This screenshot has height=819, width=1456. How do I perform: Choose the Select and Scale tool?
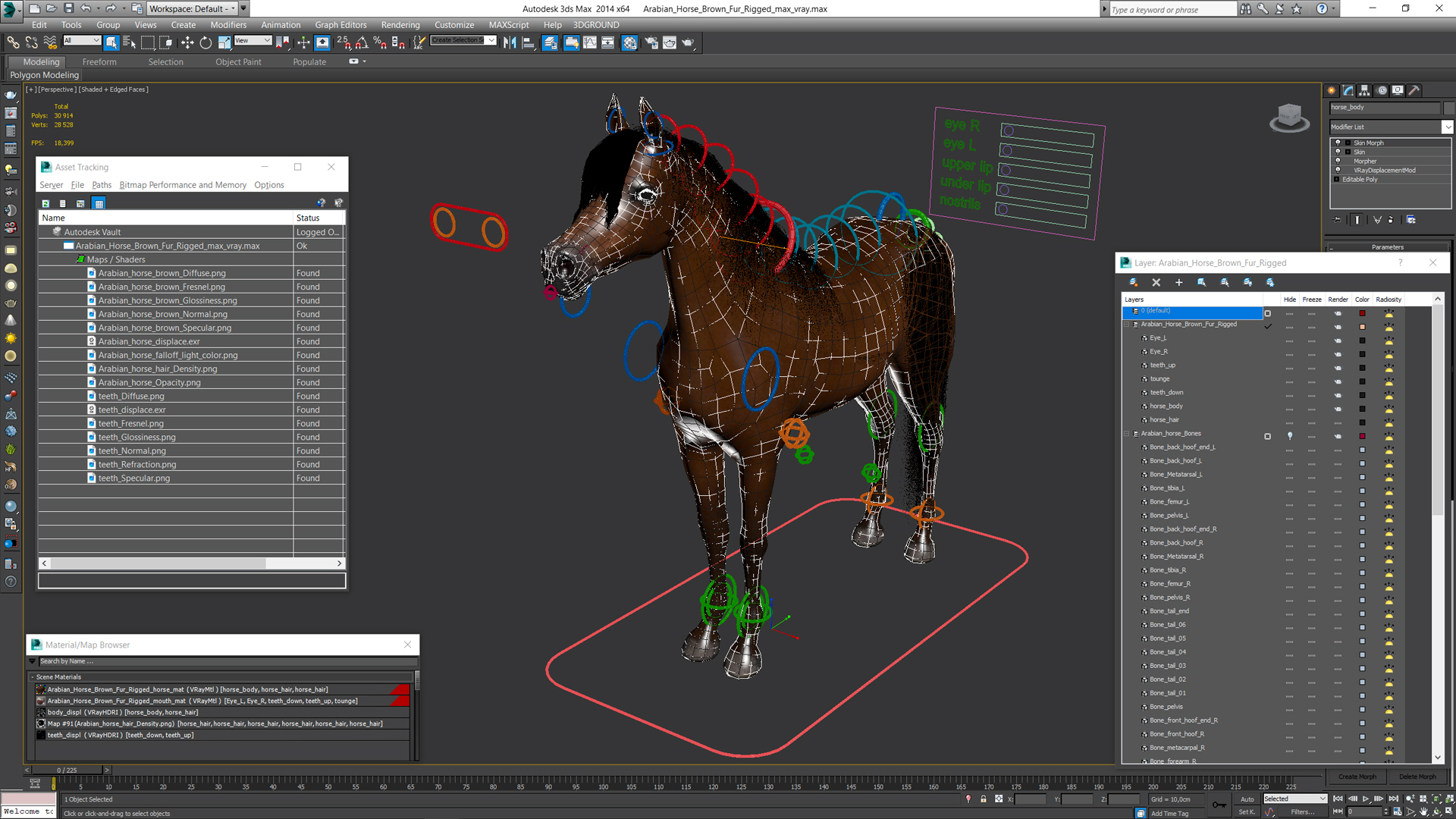pyautogui.click(x=224, y=42)
